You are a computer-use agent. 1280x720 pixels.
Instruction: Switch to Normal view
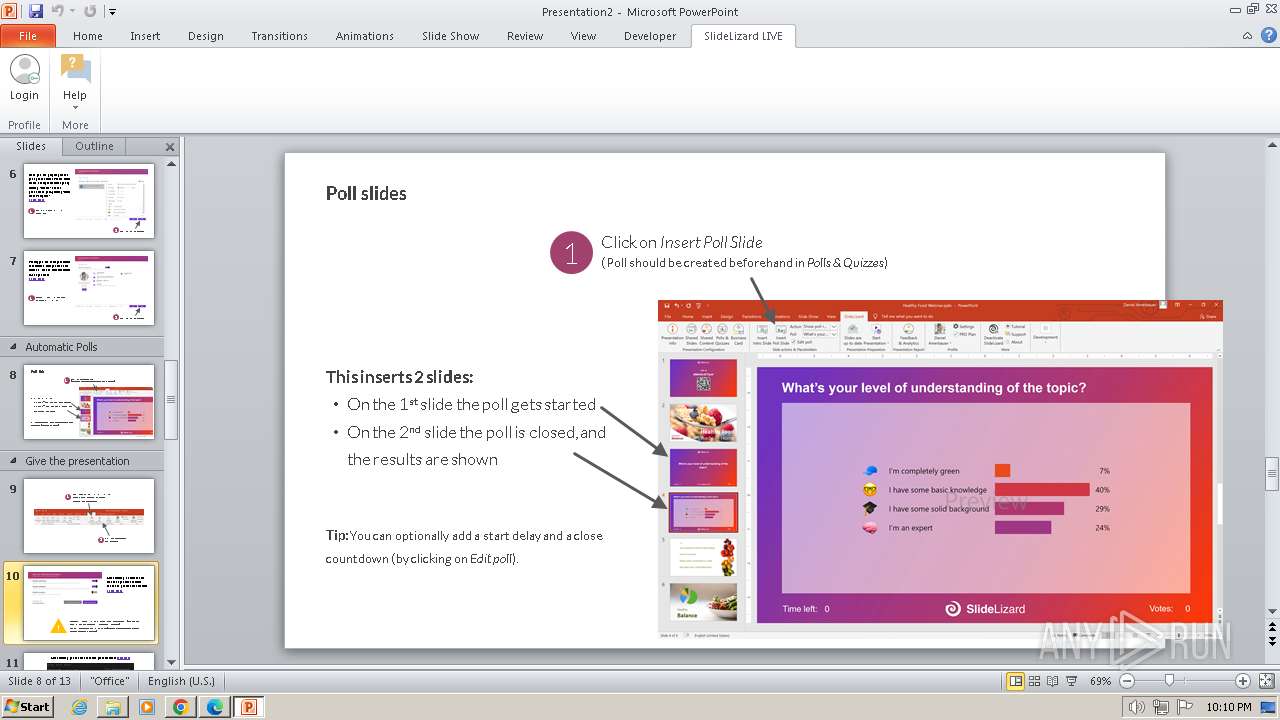(1016, 681)
